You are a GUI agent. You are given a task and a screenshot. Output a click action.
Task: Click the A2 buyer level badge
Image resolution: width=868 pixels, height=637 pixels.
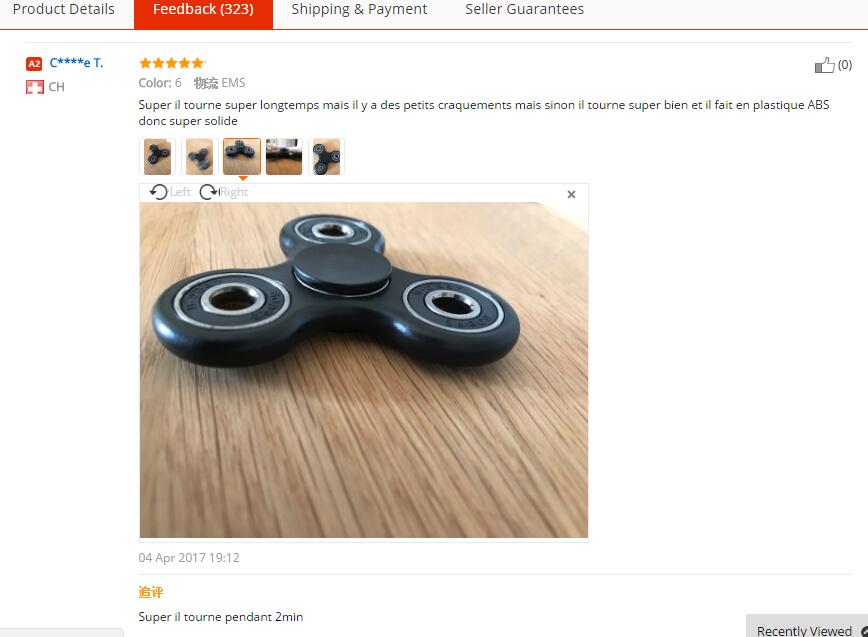point(34,64)
